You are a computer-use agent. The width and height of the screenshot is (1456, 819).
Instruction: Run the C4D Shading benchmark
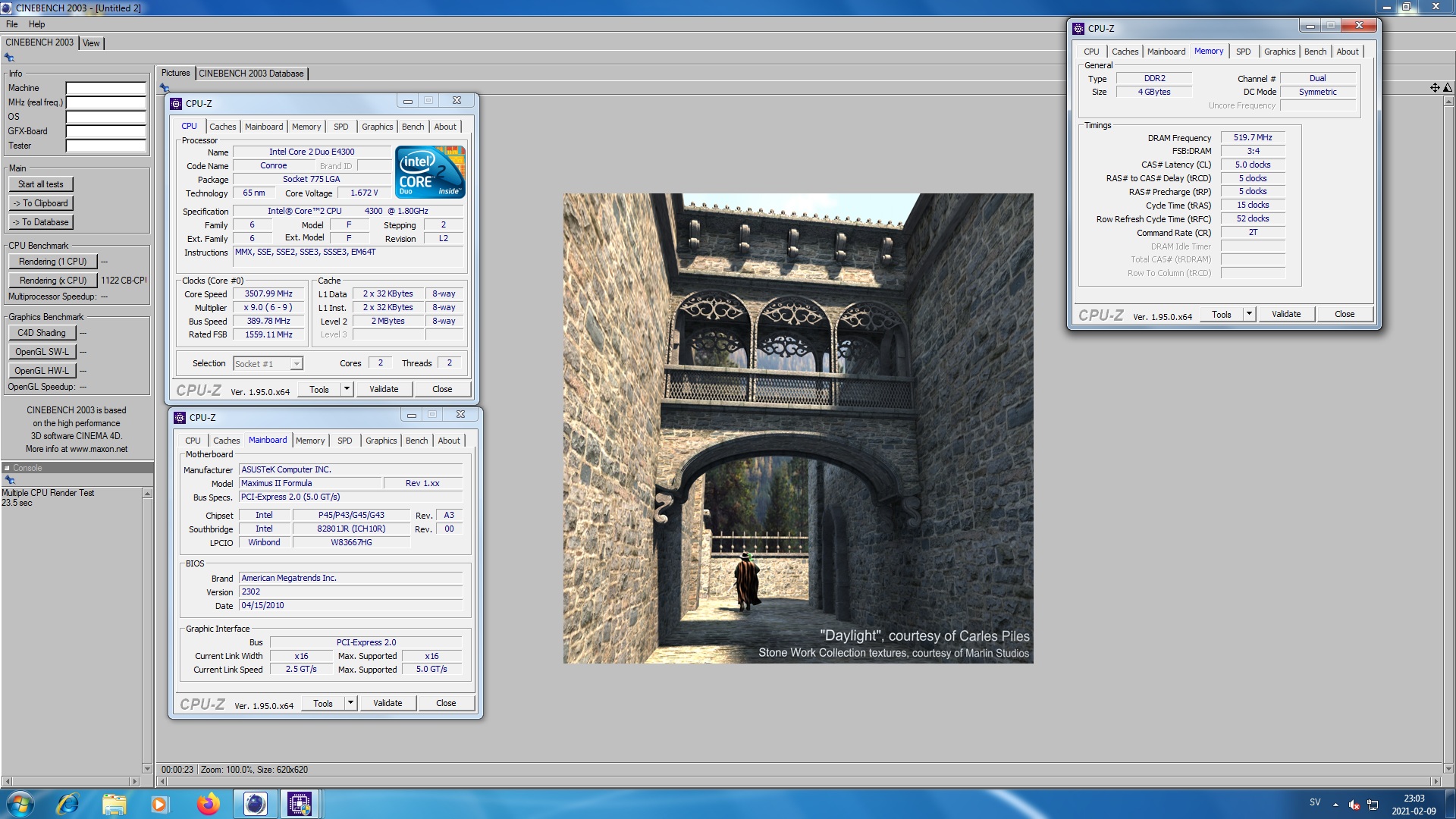click(42, 333)
